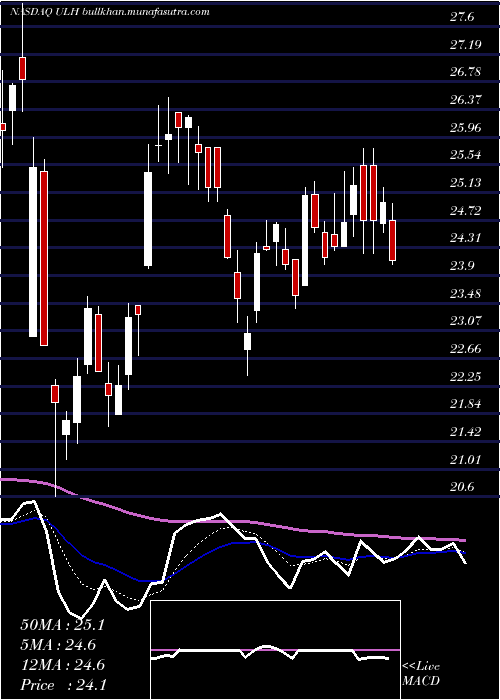Viewport: 500px width, 700px height.
Task: Click the 26.78 price axis label
Action: click(x=466, y=72)
